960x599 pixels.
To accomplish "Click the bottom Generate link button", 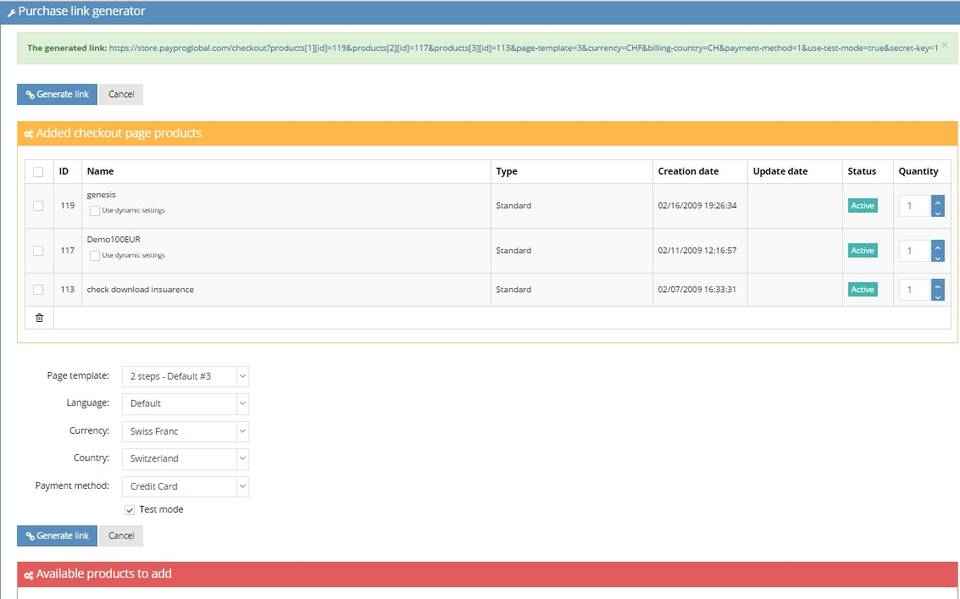I will (x=55, y=535).
